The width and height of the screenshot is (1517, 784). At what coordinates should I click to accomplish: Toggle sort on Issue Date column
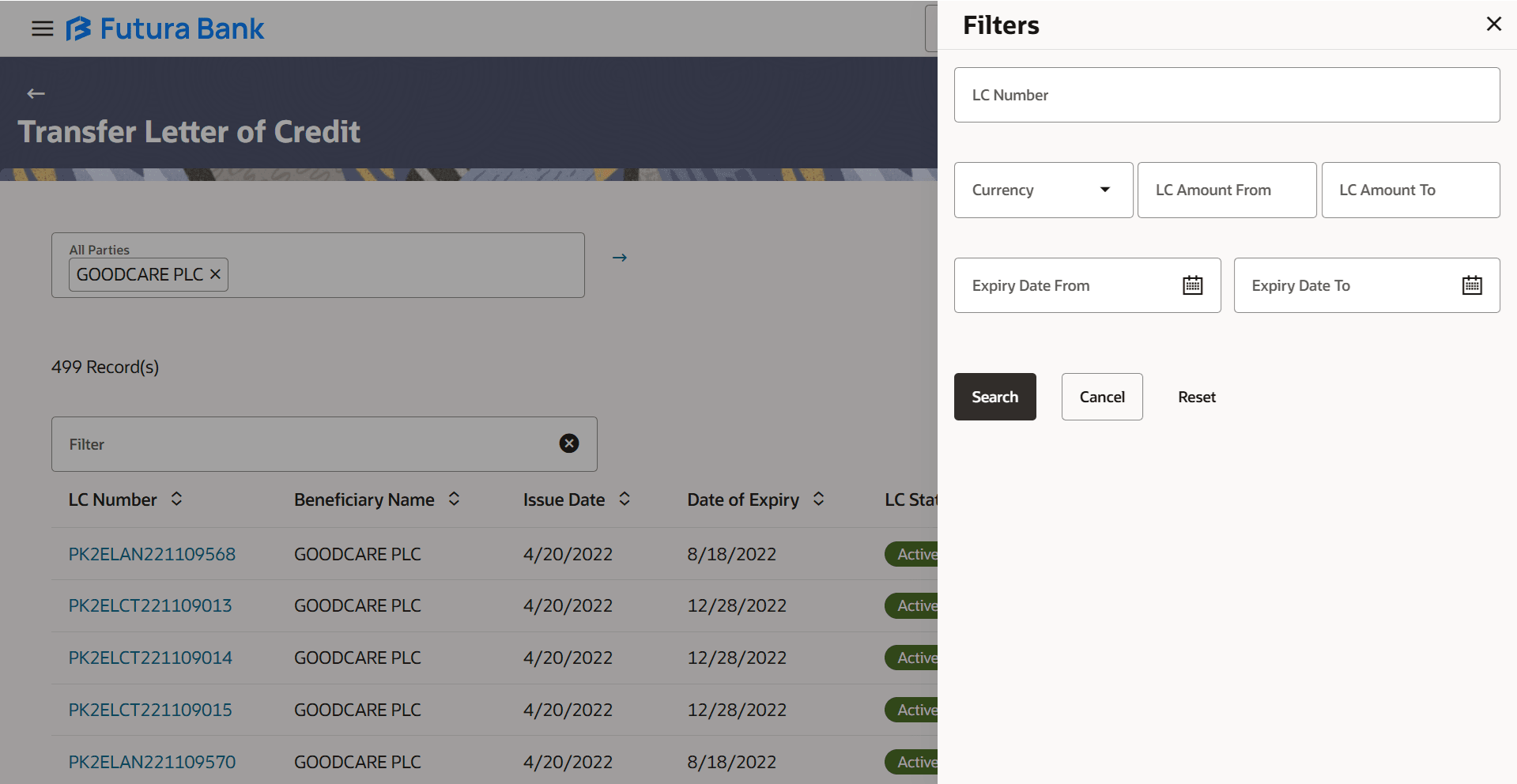pos(624,499)
